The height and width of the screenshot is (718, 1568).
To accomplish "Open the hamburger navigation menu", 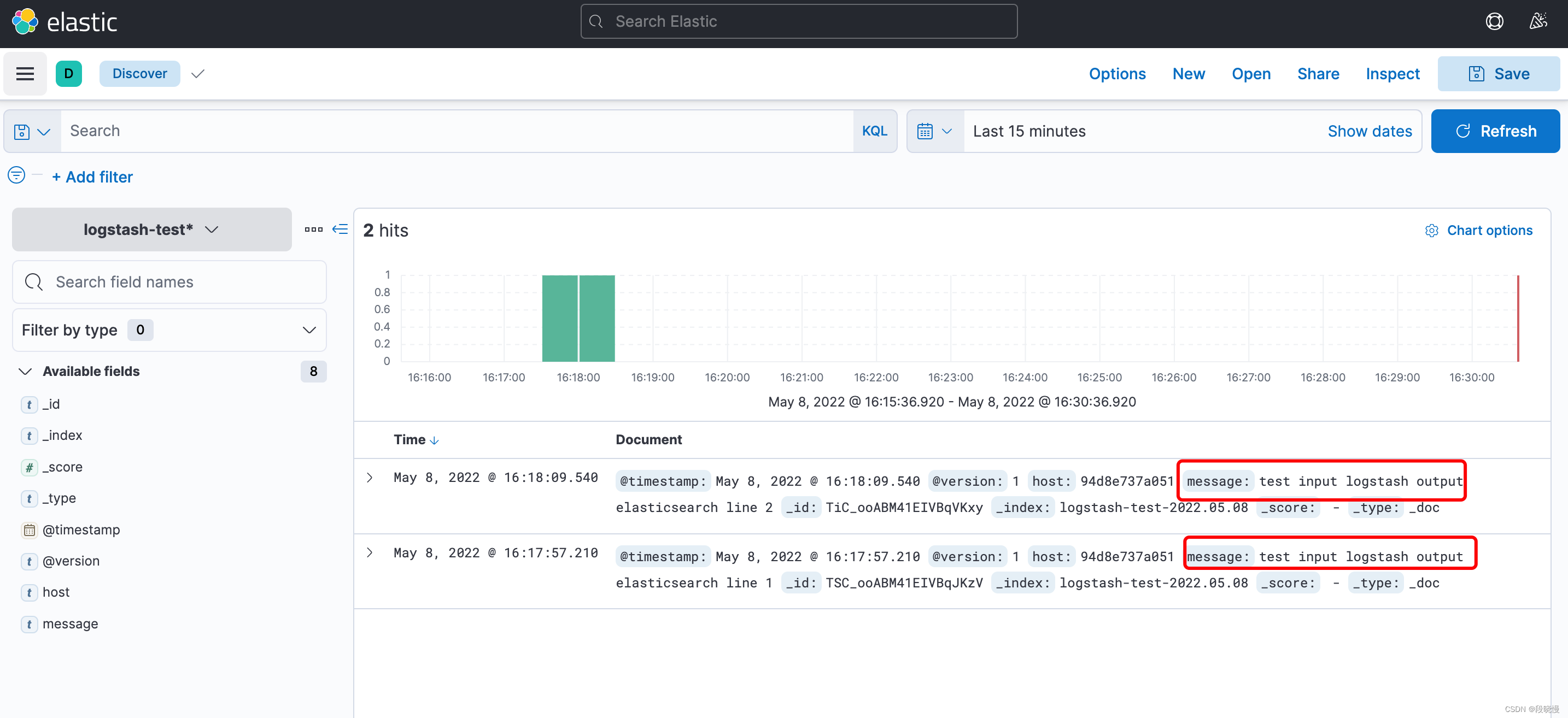I will (x=25, y=74).
